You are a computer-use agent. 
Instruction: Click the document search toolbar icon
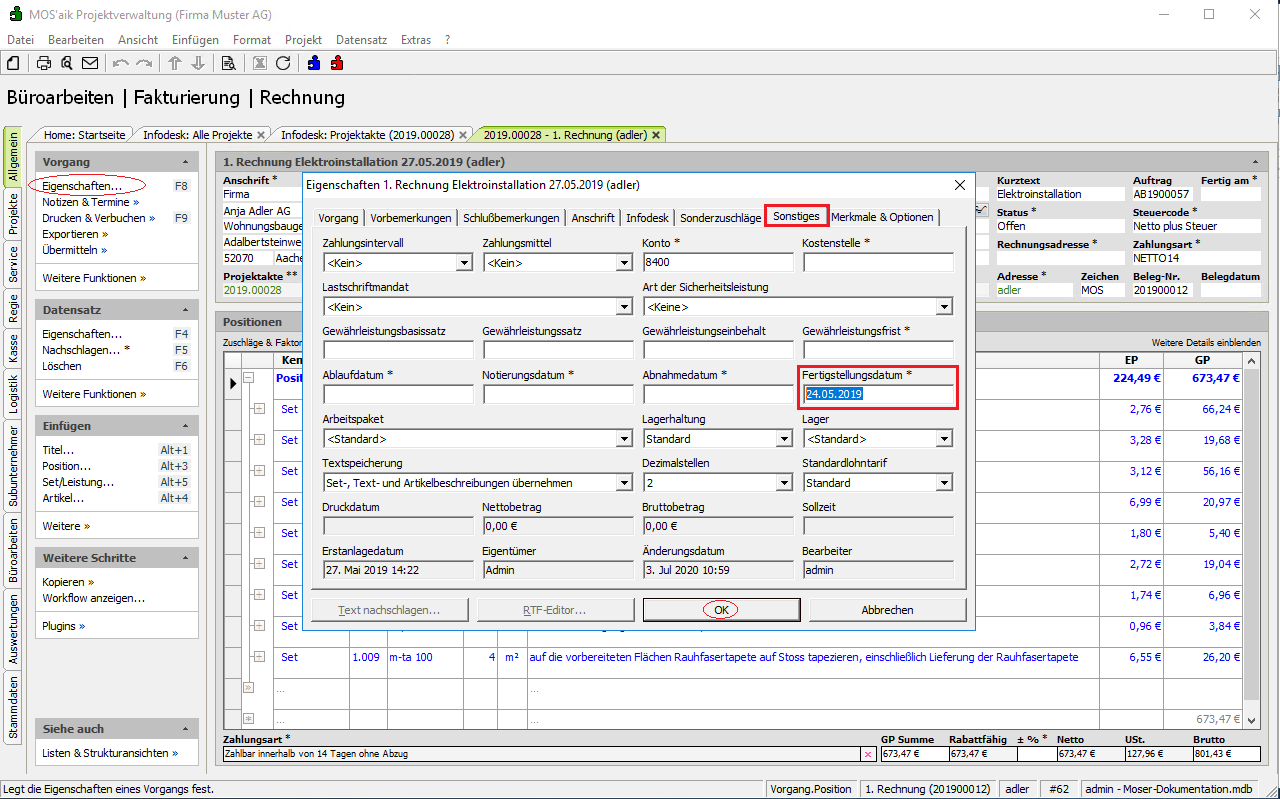(x=228, y=63)
